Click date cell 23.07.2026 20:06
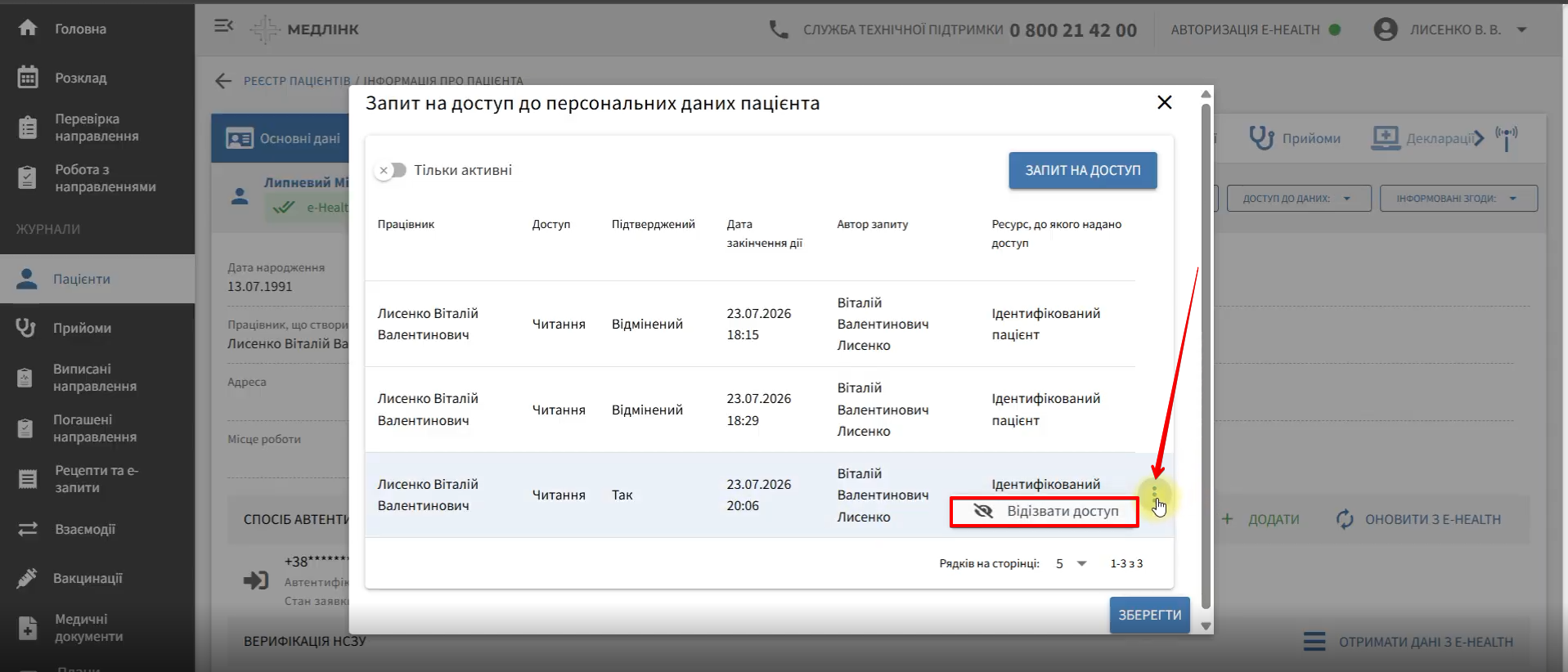Image resolution: width=1568 pixels, height=672 pixels. click(759, 495)
